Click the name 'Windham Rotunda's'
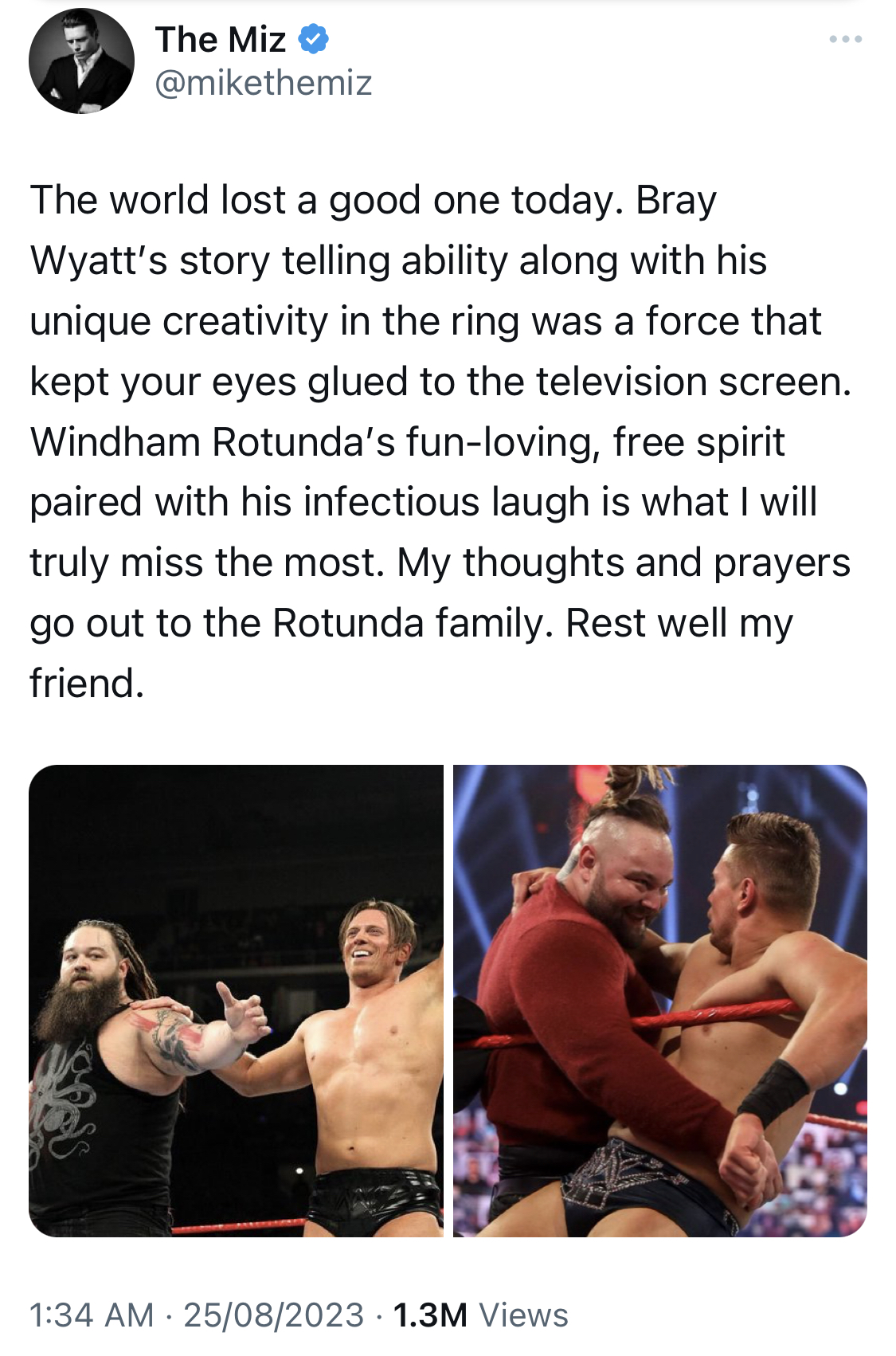 click(x=213, y=441)
